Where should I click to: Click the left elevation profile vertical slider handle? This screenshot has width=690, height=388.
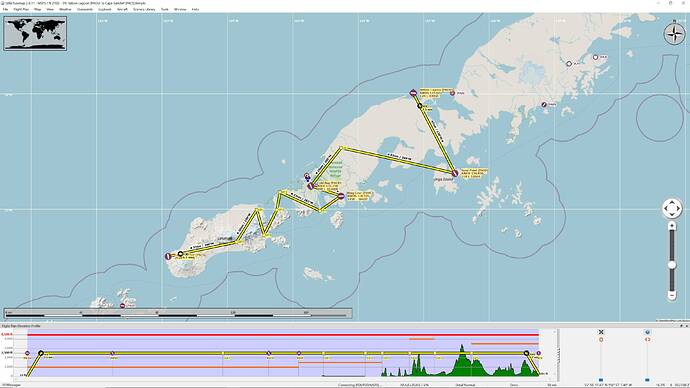[601, 380]
